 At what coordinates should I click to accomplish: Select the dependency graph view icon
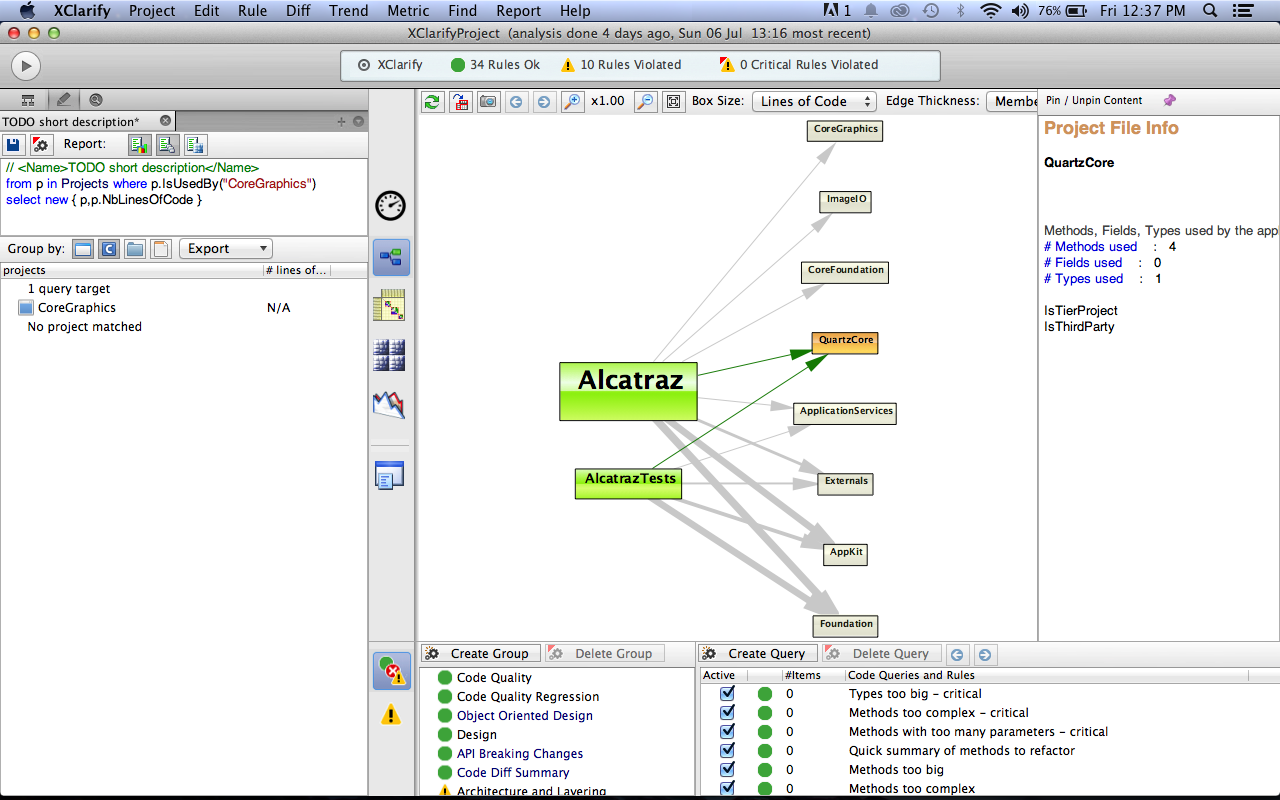point(391,257)
